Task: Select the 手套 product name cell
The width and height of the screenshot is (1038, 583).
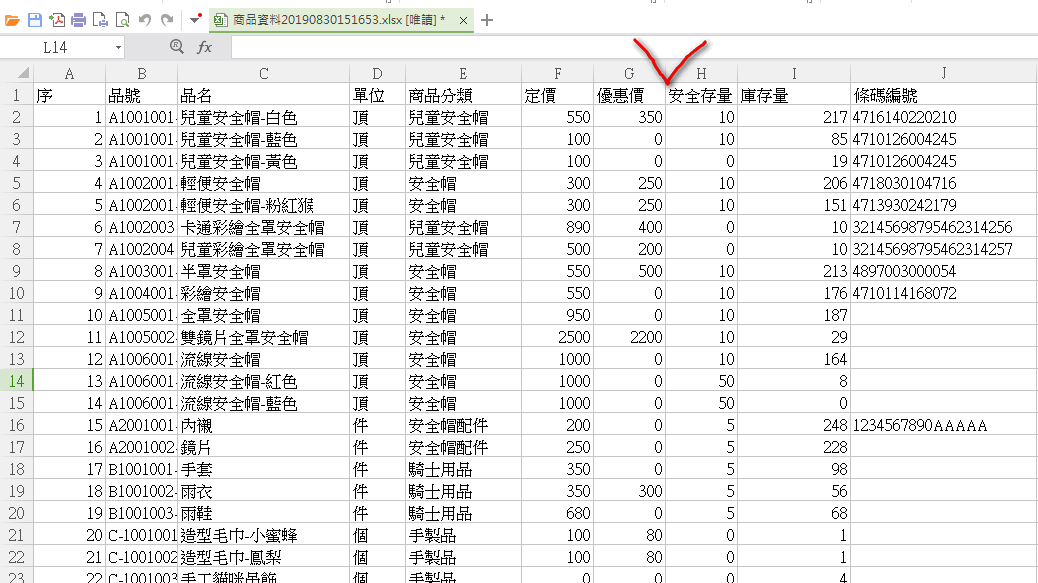Action: 263,469
